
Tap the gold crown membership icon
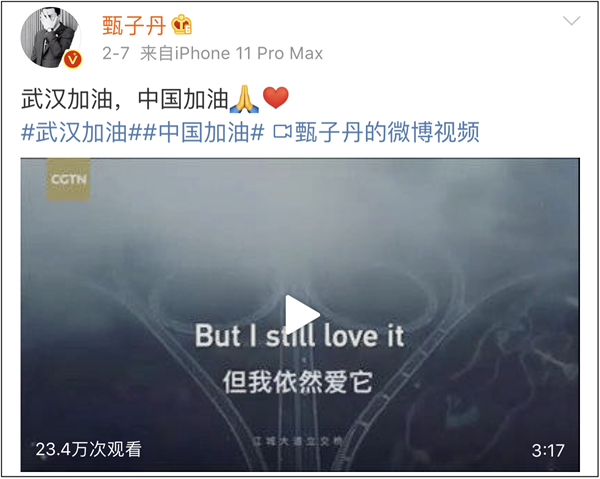pos(181,25)
